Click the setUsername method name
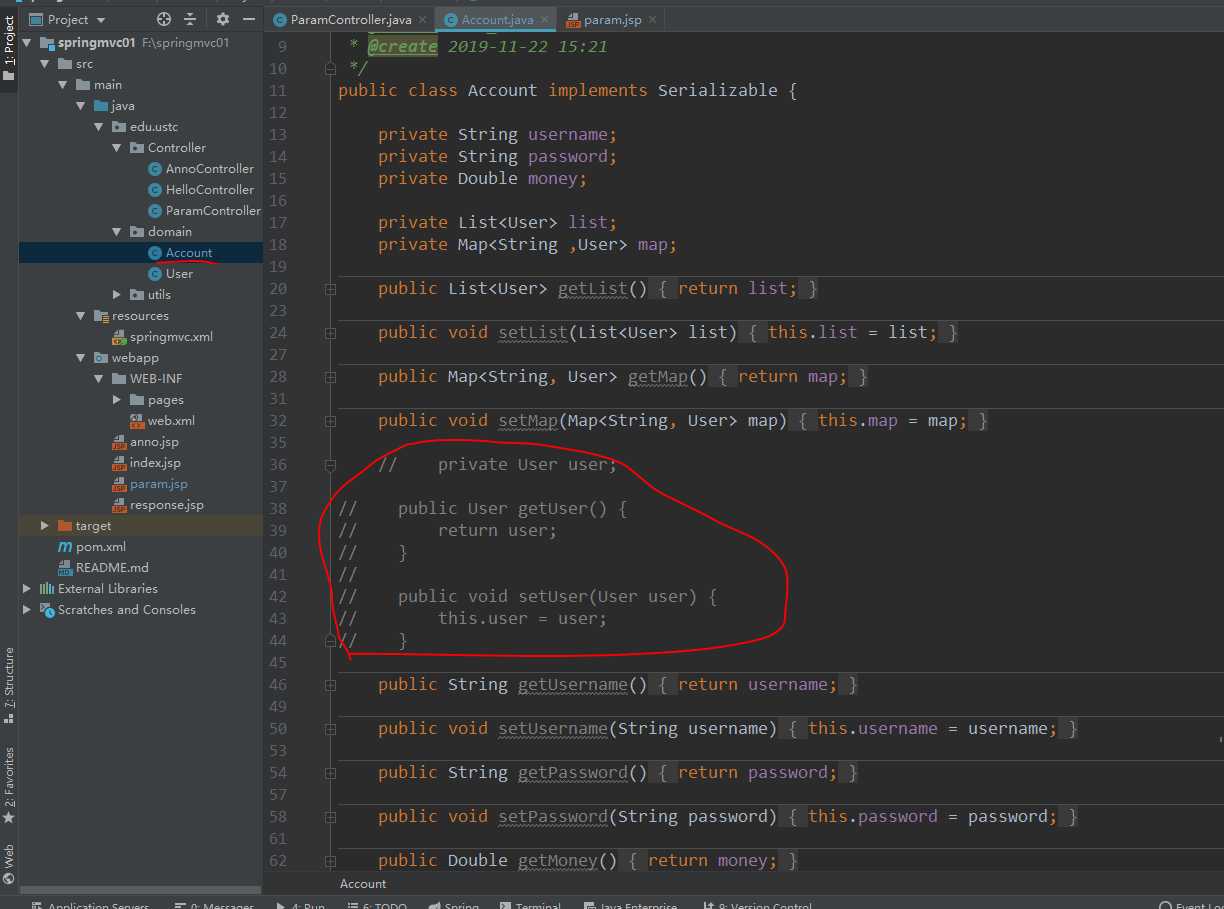Screen dimensions: 1224x909 click(x=553, y=729)
